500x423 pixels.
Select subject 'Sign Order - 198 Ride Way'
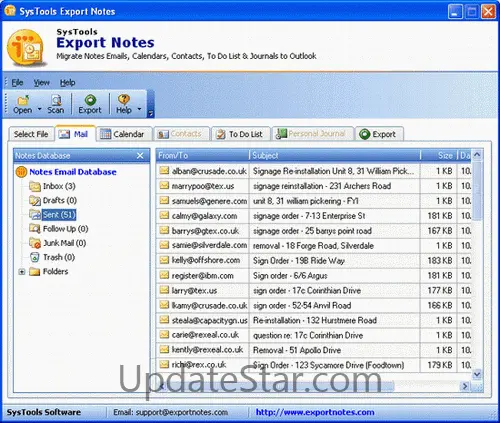299,261
